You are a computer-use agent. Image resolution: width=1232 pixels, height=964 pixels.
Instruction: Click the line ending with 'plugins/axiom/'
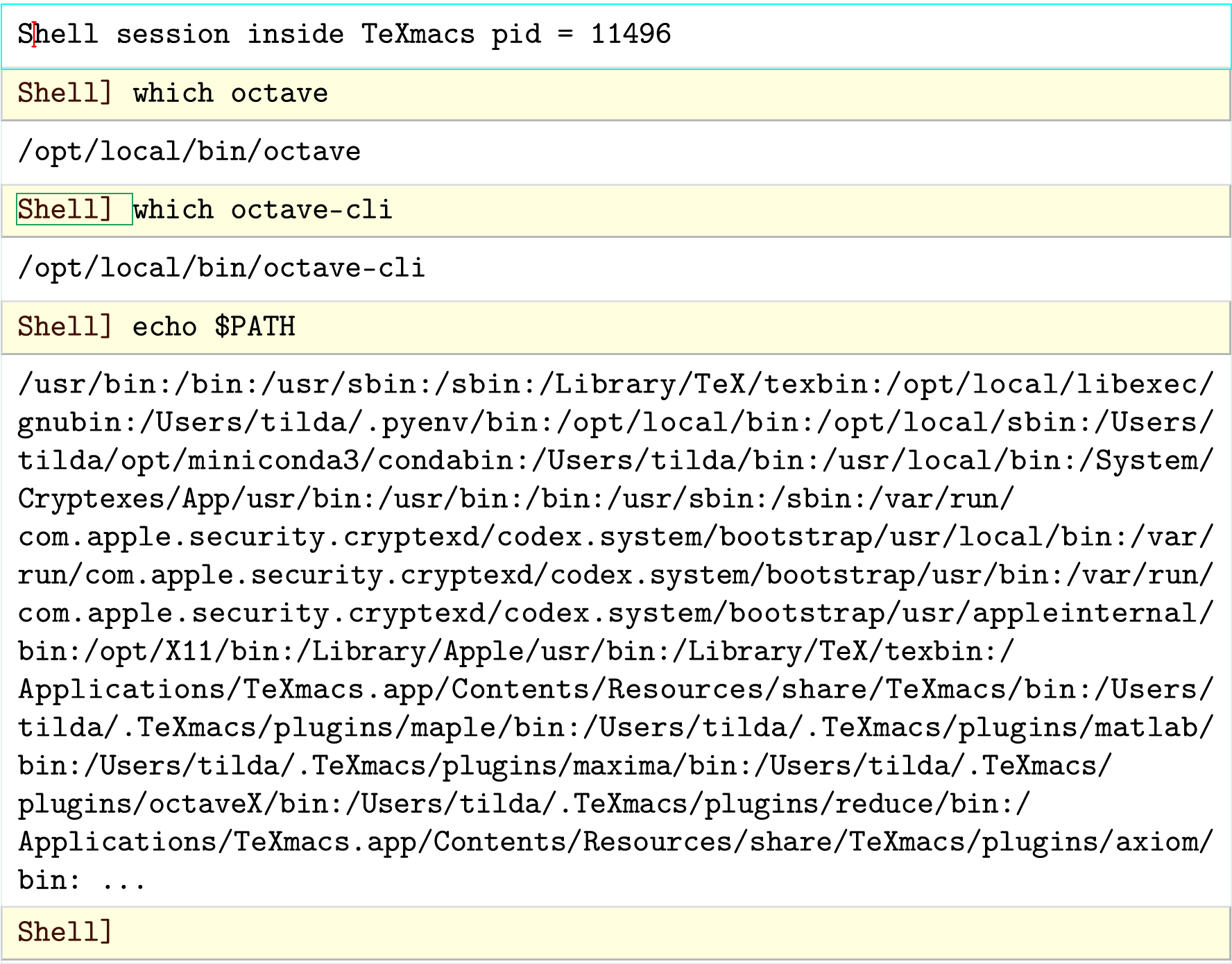[616, 843]
